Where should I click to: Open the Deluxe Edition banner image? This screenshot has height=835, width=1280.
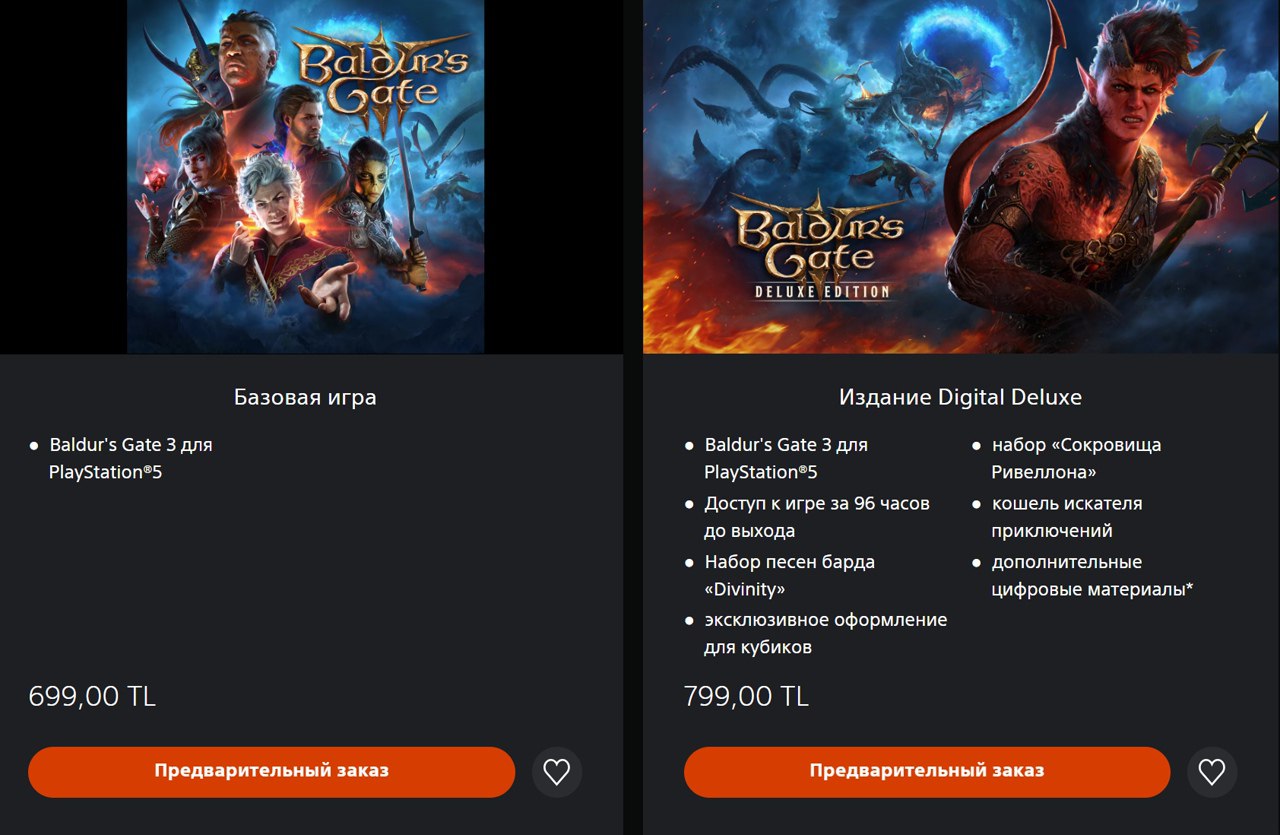click(x=961, y=176)
